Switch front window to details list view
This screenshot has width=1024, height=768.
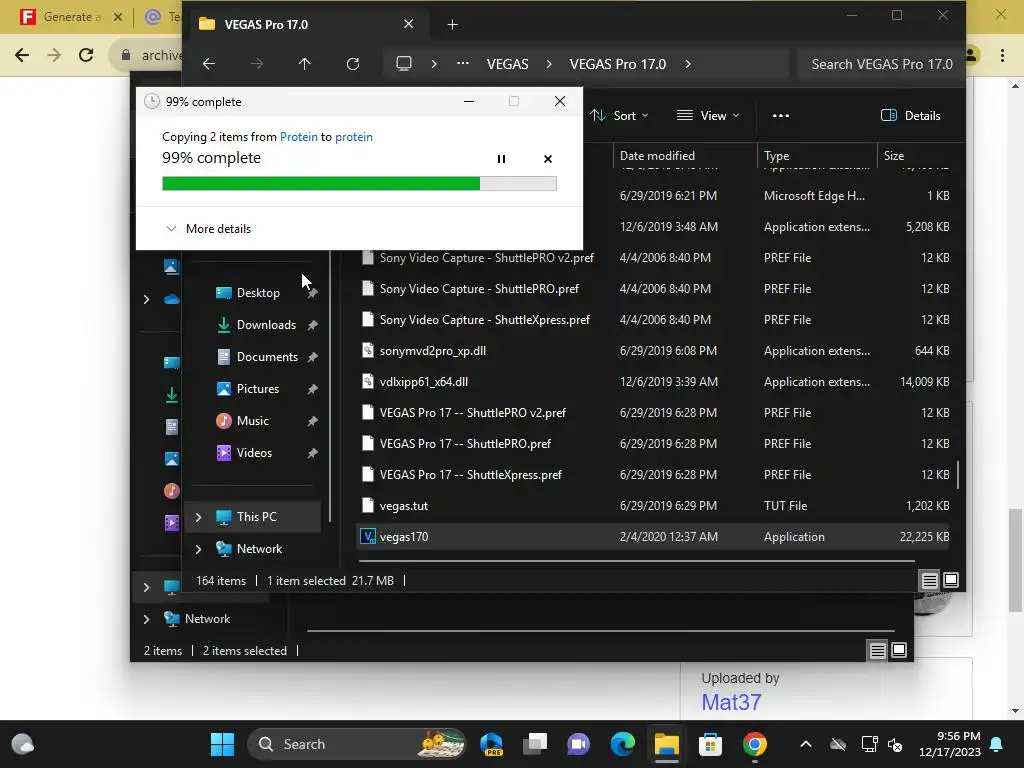coord(929,580)
